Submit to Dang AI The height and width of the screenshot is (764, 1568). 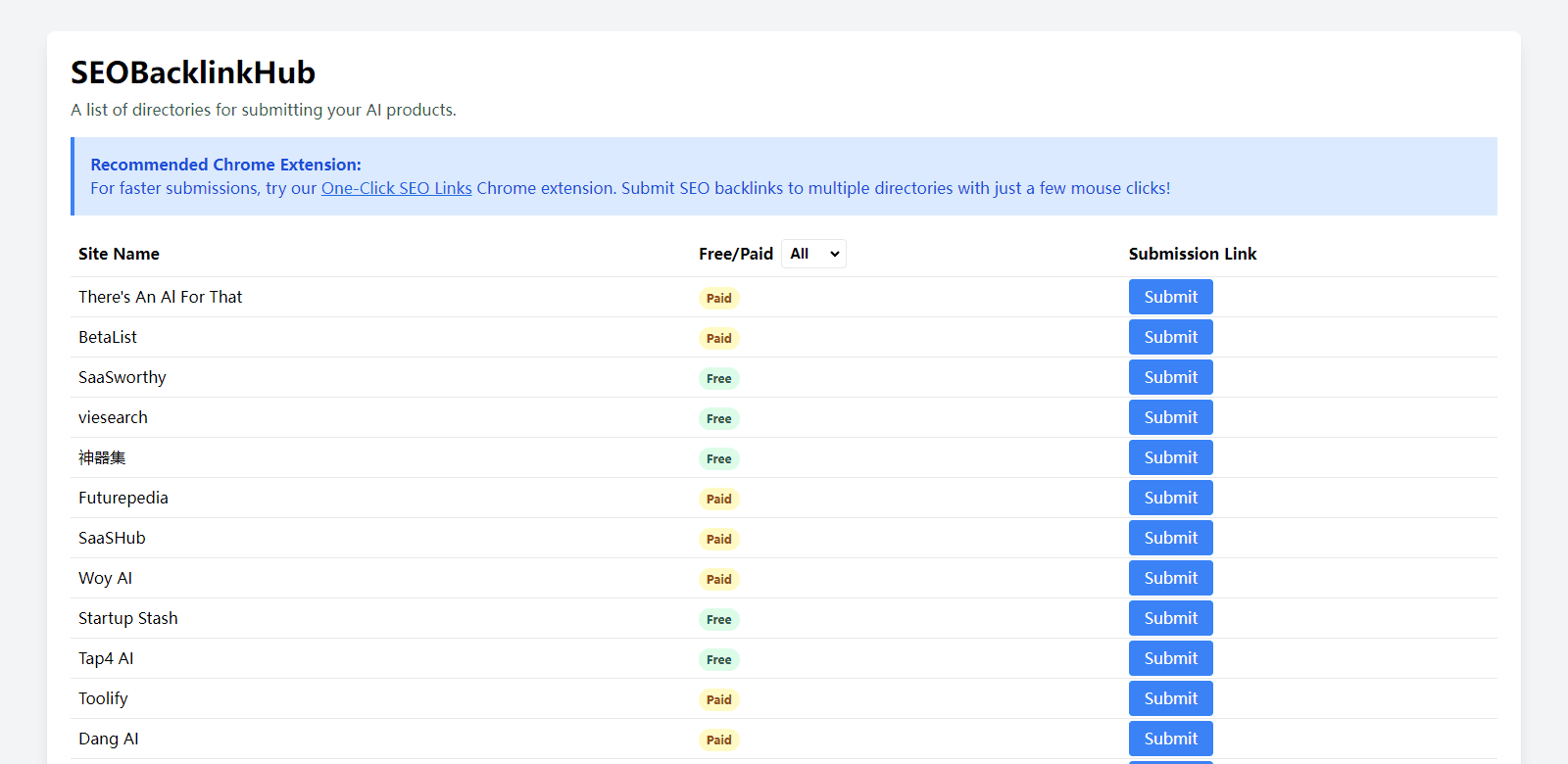click(1171, 739)
